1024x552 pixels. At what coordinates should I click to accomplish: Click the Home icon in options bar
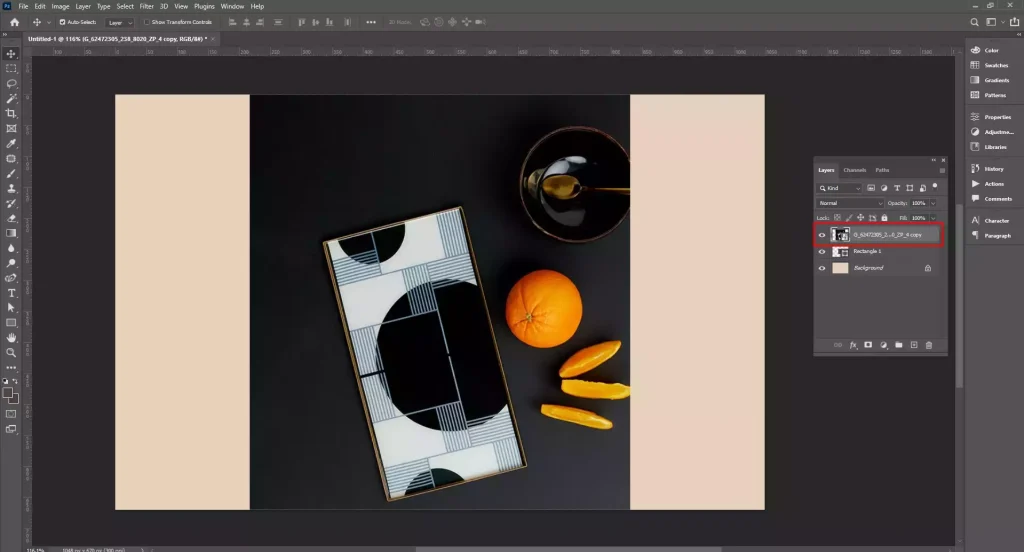14,22
